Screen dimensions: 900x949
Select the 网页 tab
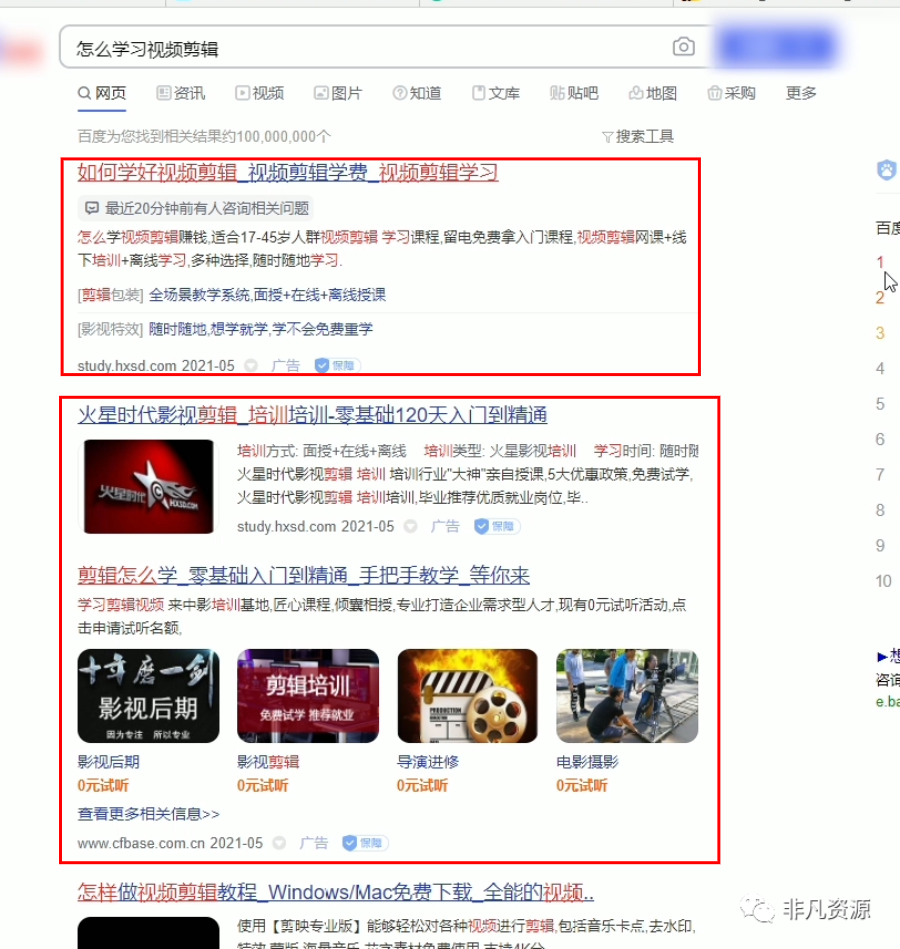point(102,93)
